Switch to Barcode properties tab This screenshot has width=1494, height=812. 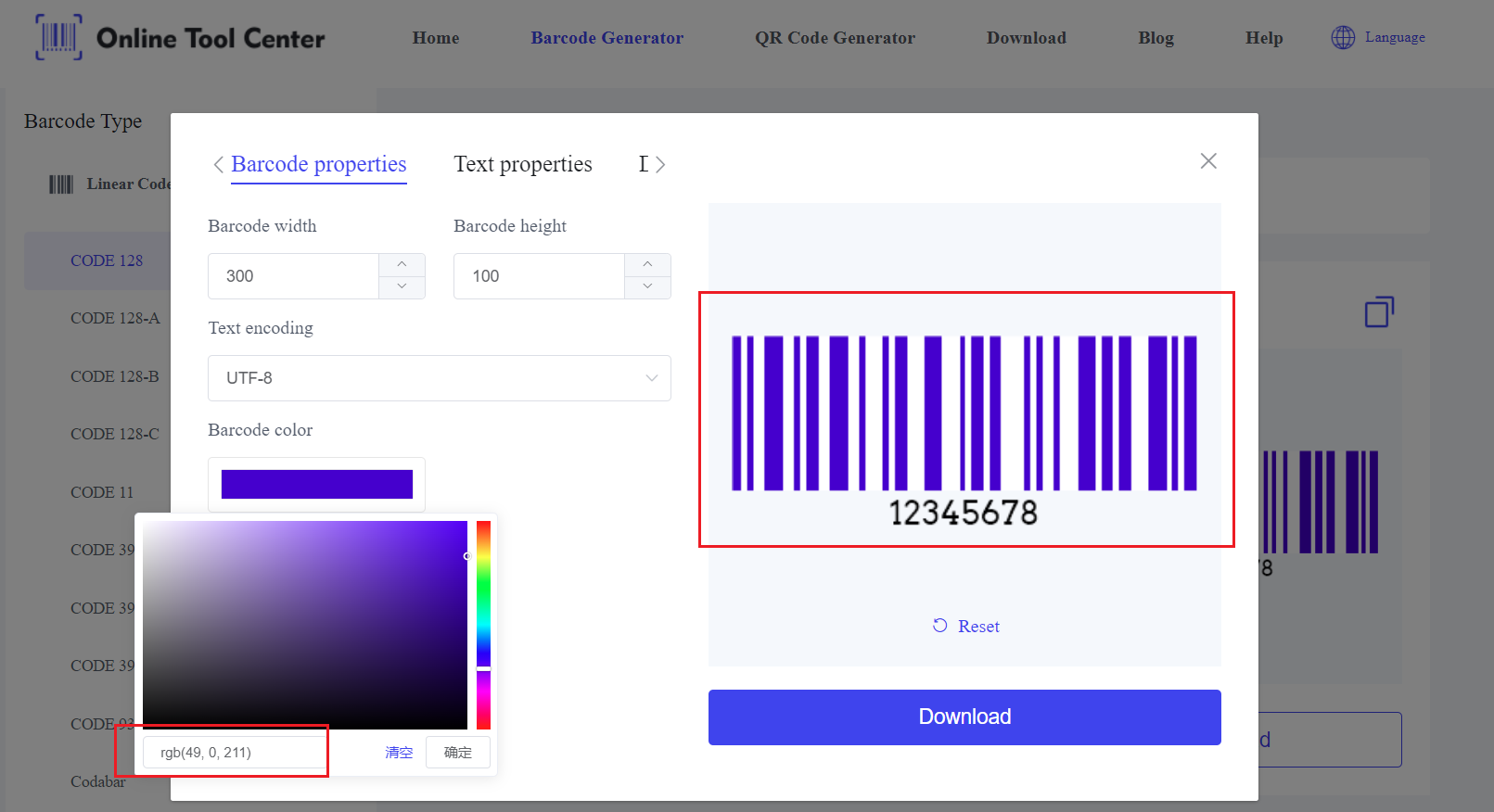point(319,164)
